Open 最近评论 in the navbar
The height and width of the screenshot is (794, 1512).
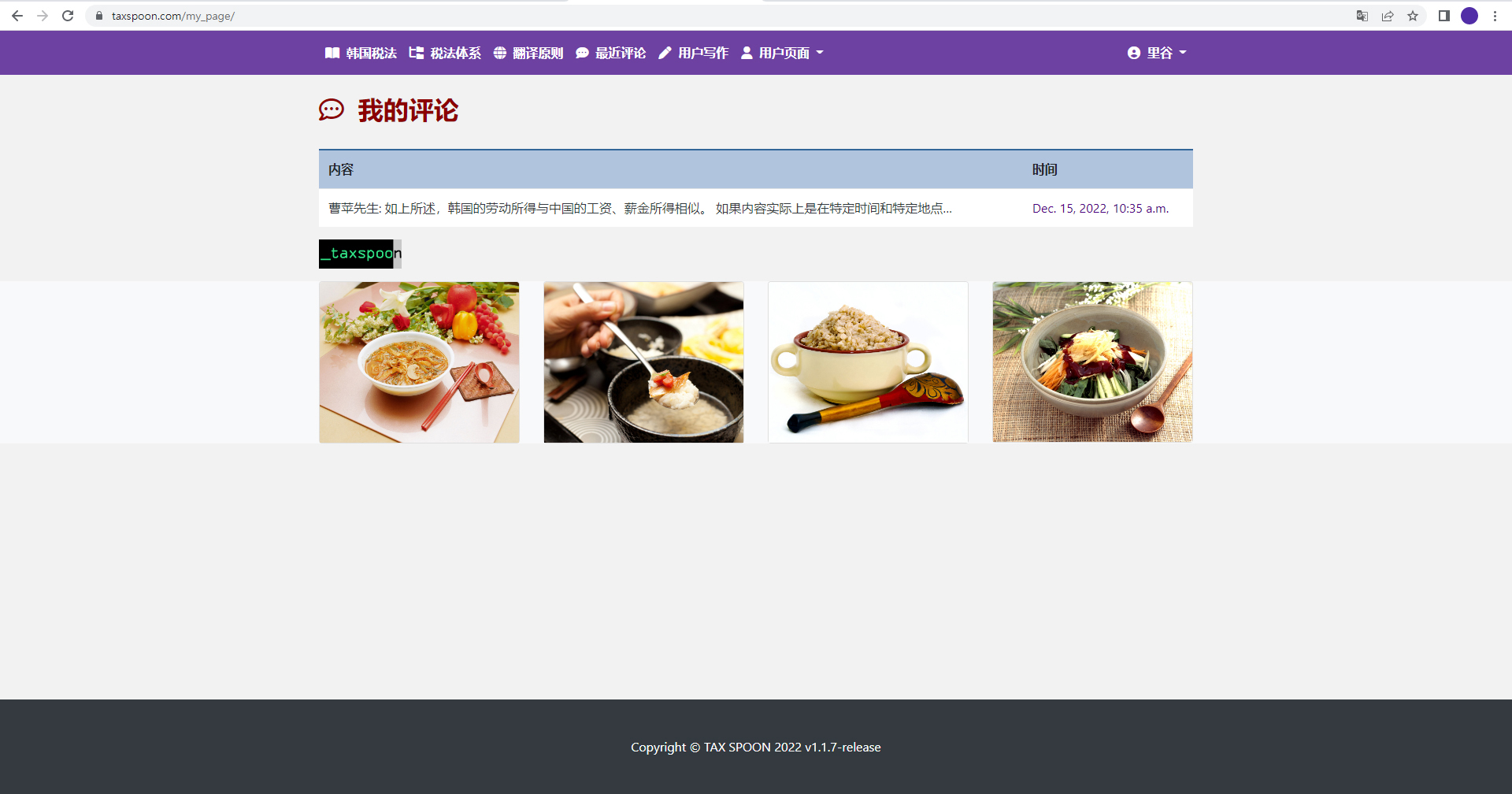click(x=611, y=53)
